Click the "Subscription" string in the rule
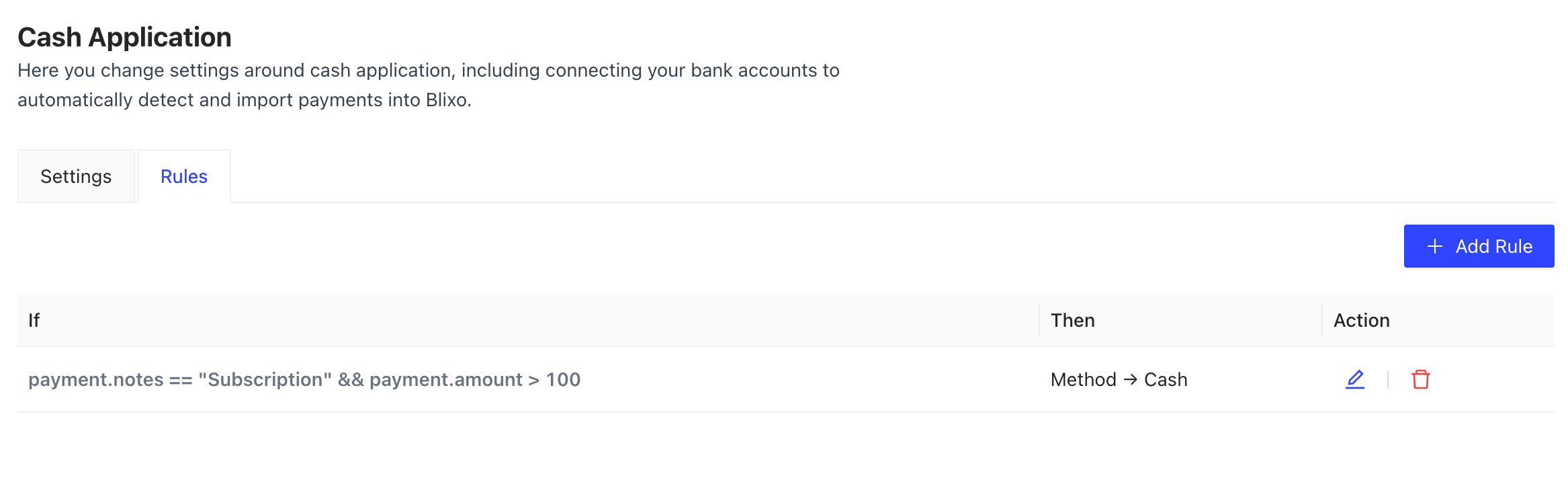The height and width of the screenshot is (503, 1568). (x=265, y=379)
